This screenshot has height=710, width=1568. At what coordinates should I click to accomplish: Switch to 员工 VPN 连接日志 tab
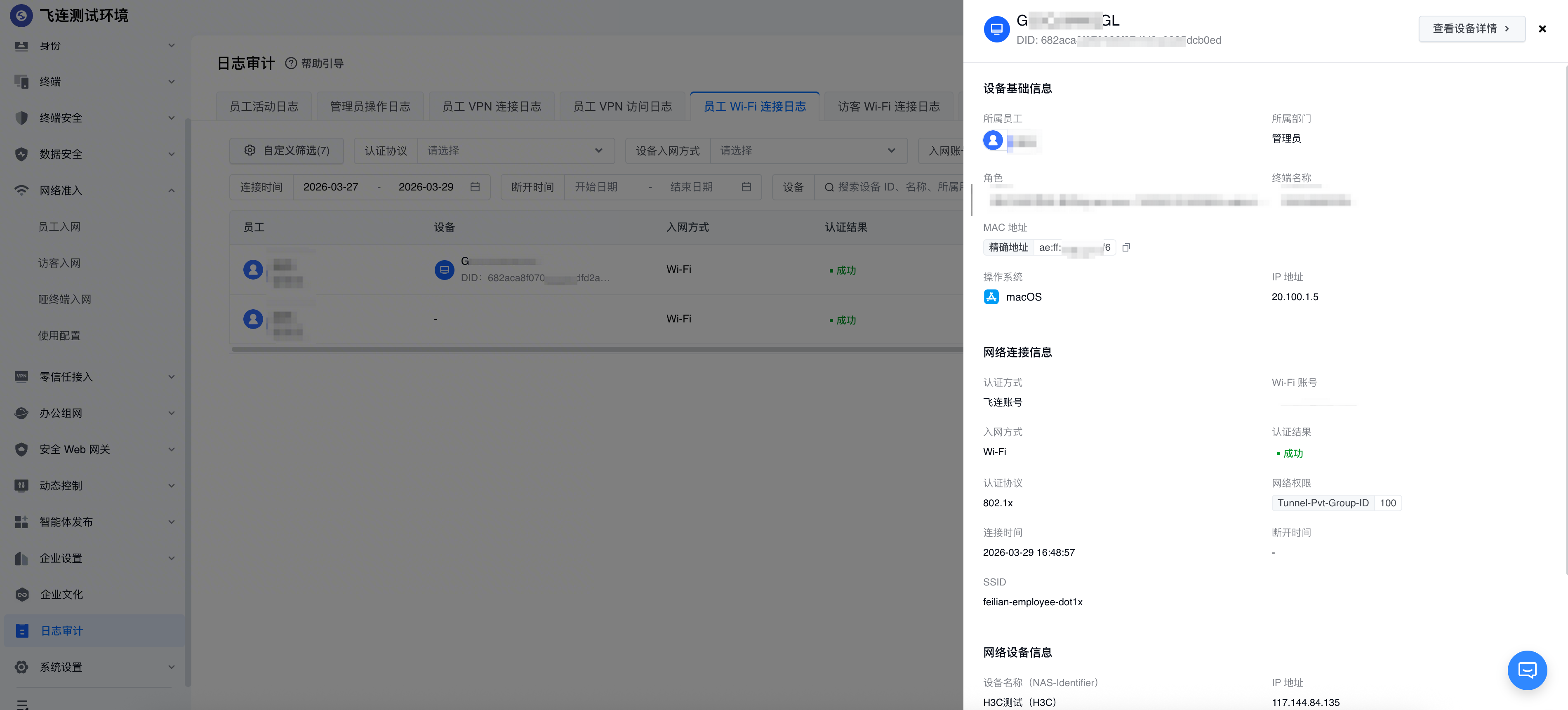pos(491,106)
